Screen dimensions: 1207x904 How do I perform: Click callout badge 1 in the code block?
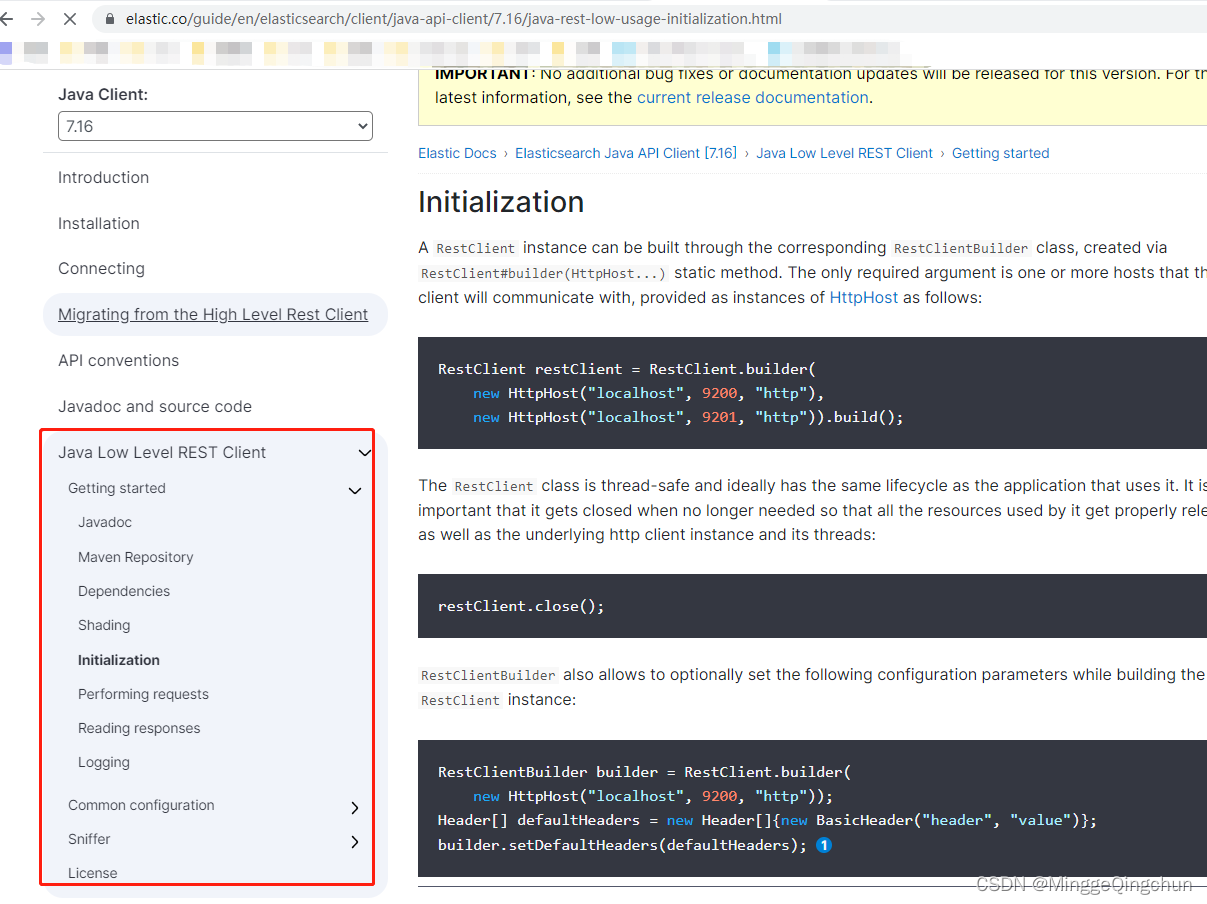pos(824,845)
